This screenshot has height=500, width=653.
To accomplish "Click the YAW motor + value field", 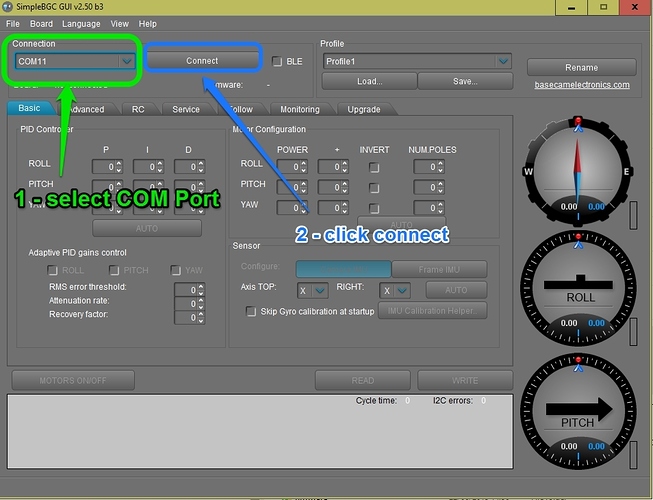I will pyautogui.click(x=333, y=207).
